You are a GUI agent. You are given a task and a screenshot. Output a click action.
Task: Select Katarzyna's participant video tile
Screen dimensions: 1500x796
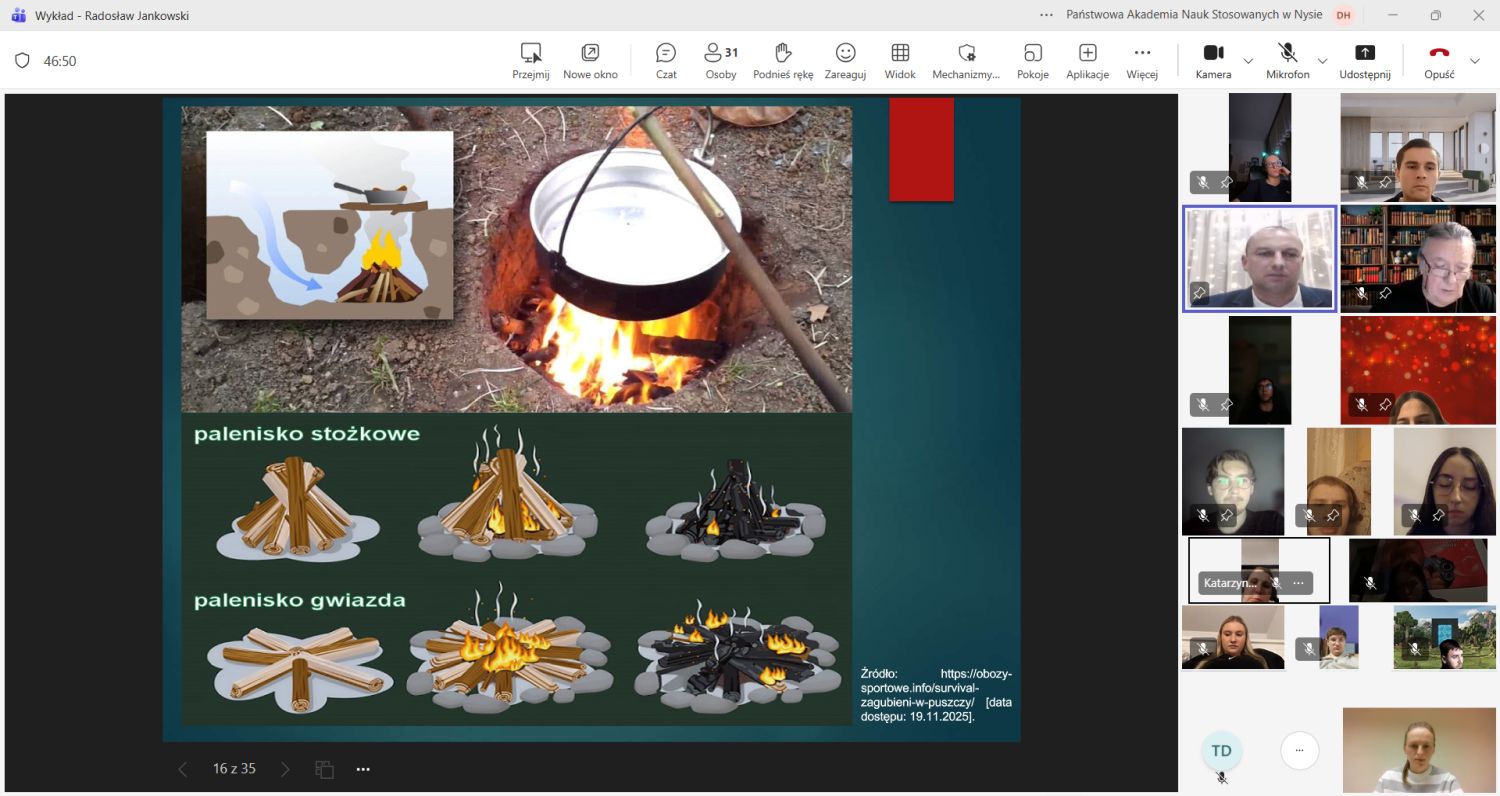click(1259, 570)
